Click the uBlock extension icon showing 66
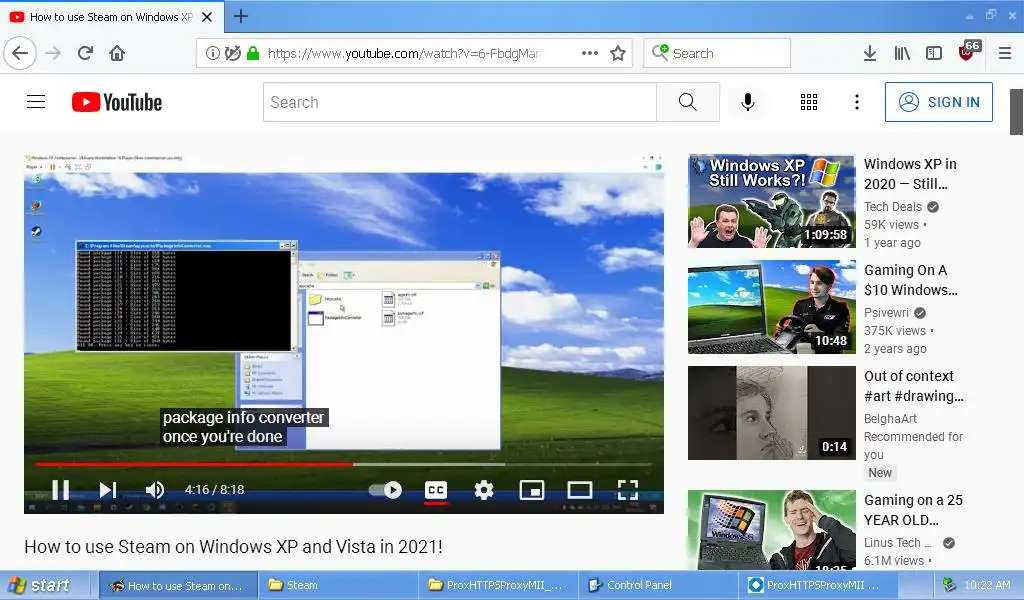This screenshot has width=1024, height=600. coord(968,51)
